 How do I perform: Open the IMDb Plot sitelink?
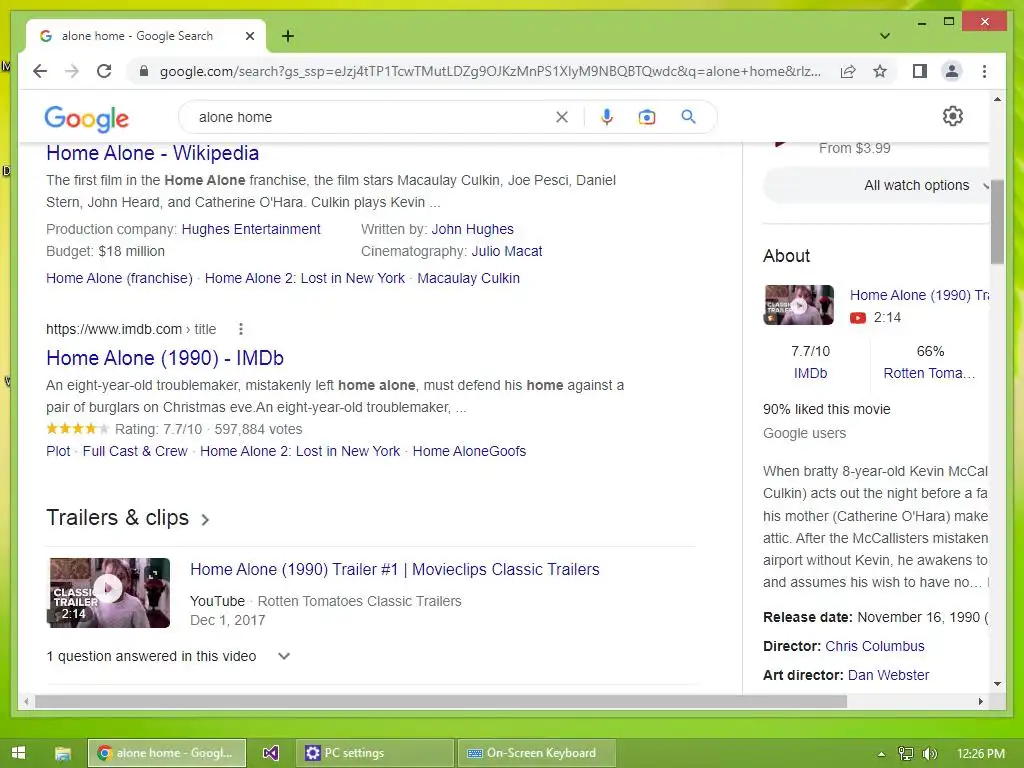[58, 451]
